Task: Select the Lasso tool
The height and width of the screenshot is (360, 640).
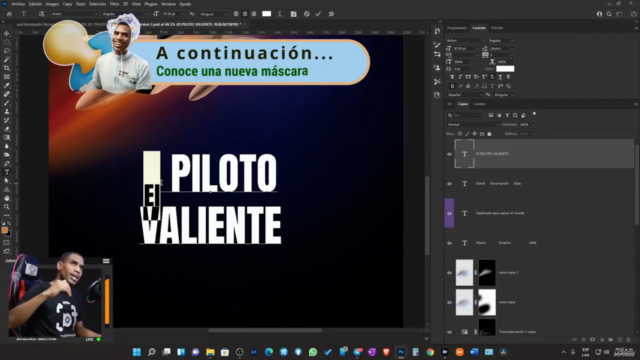Action: (7, 51)
